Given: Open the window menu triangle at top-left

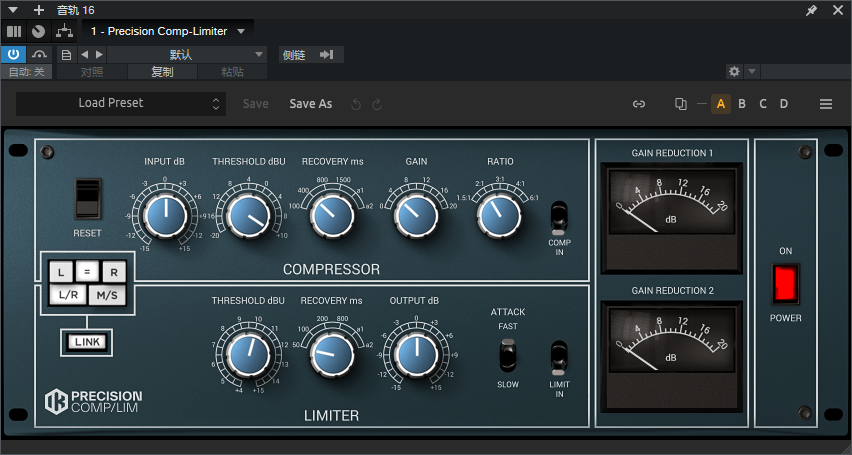Looking at the screenshot, I should point(13,10).
